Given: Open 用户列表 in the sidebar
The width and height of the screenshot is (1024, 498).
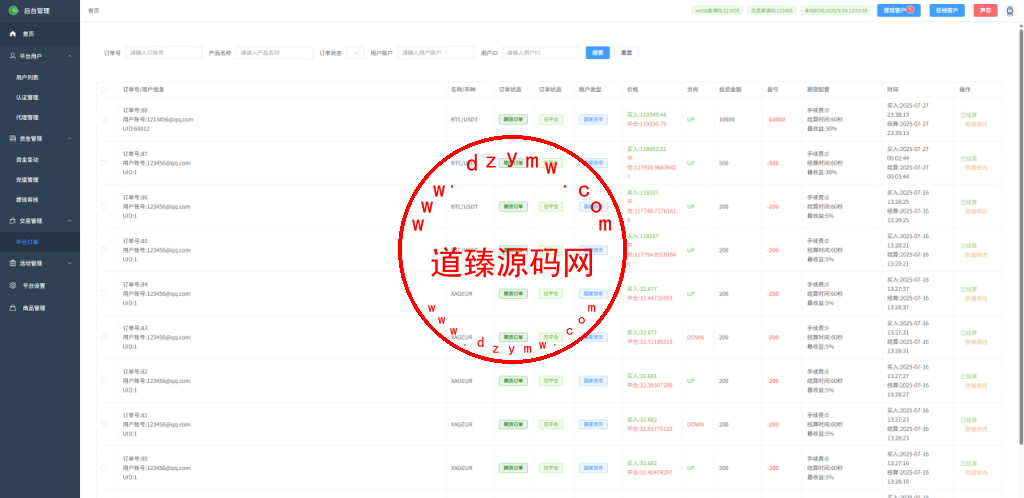Looking at the screenshot, I should (40, 77).
